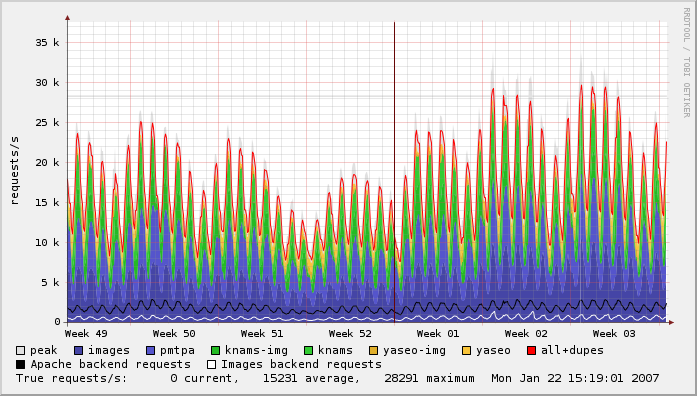Select the 'knams' legend label

click(336, 351)
